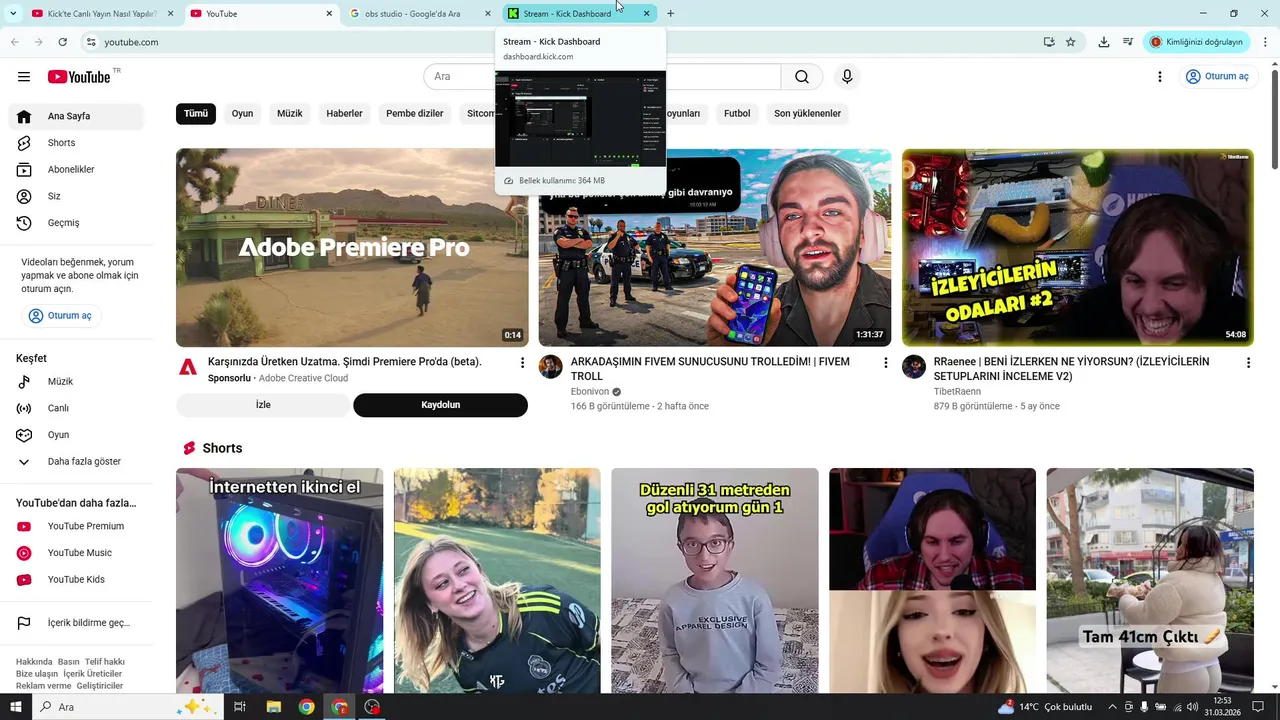1280x720 pixels.
Task: Click the sidebar Oturum aç button
Action: pyautogui.click(x=61, y=316)
